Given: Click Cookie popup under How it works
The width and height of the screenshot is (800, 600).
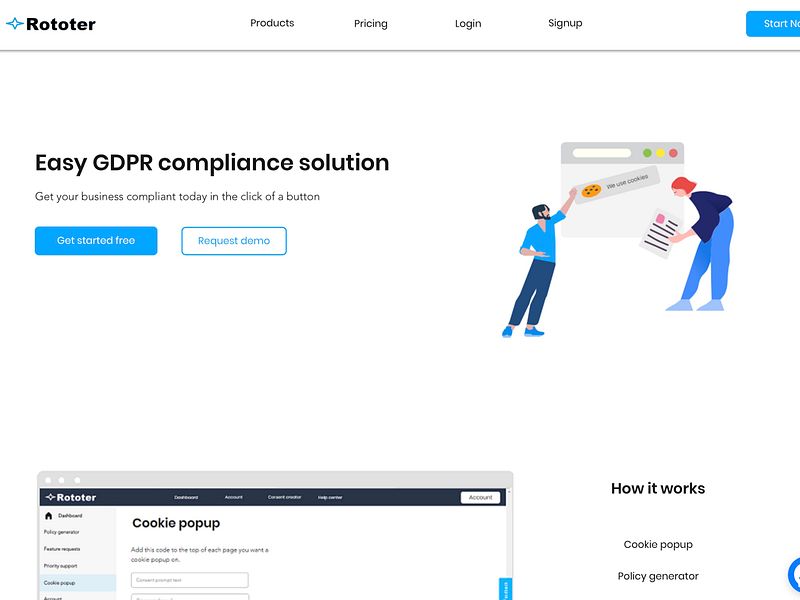Looking at the screenshot, I should 658,544.
